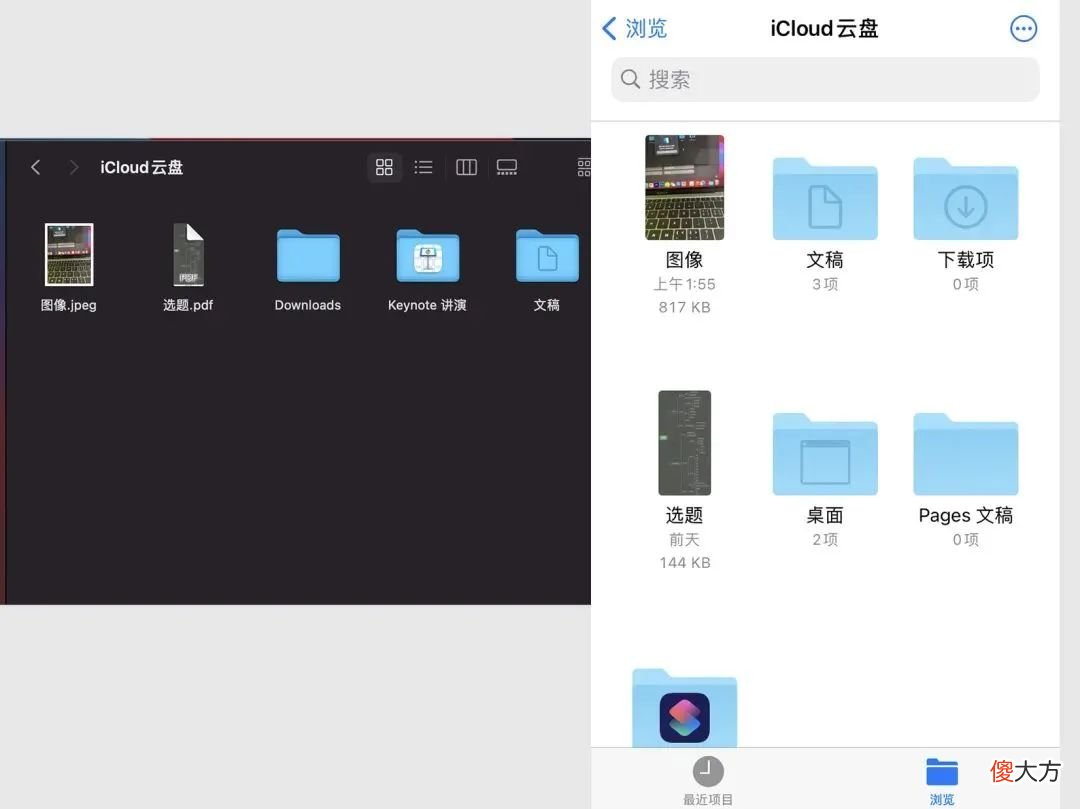
Task: Open the 桌面 folder
Action: 825,454
